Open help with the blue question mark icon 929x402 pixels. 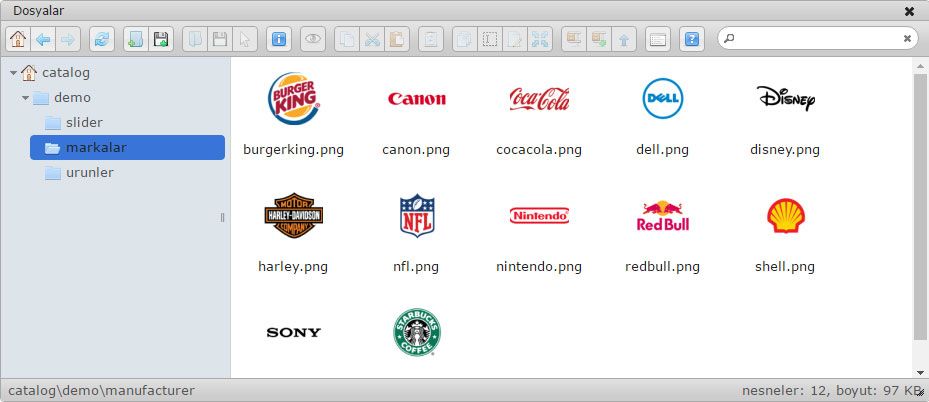pos(692,40)
